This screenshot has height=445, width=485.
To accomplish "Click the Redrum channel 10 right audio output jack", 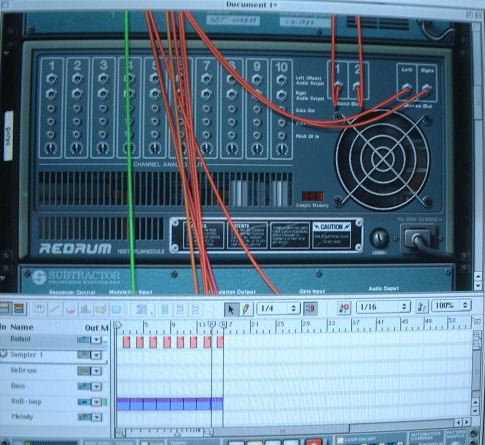I will point(282,95).
